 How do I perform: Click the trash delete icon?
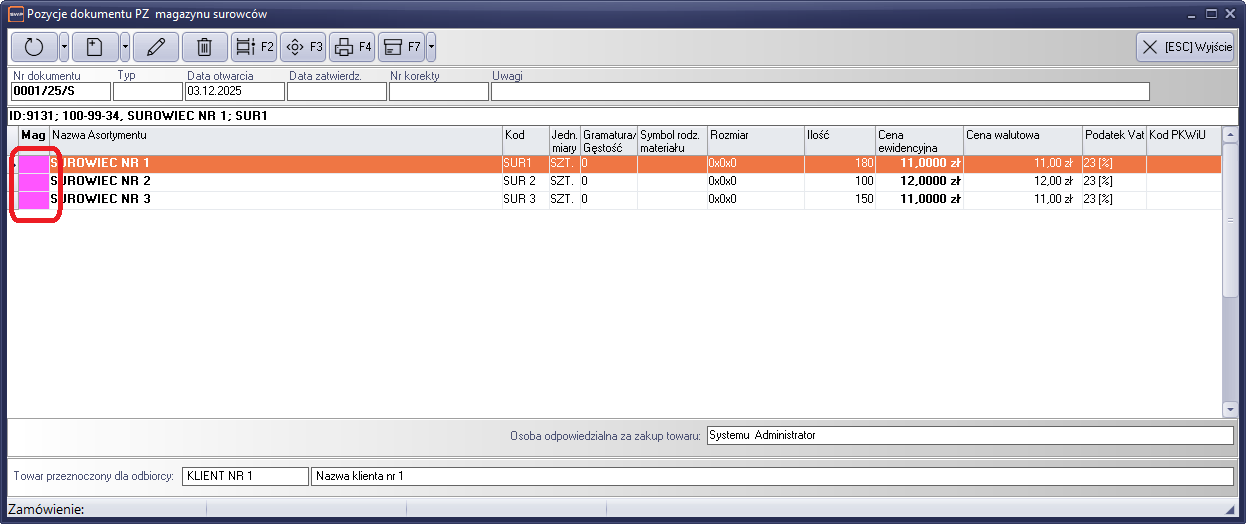(x=204, y=47)
